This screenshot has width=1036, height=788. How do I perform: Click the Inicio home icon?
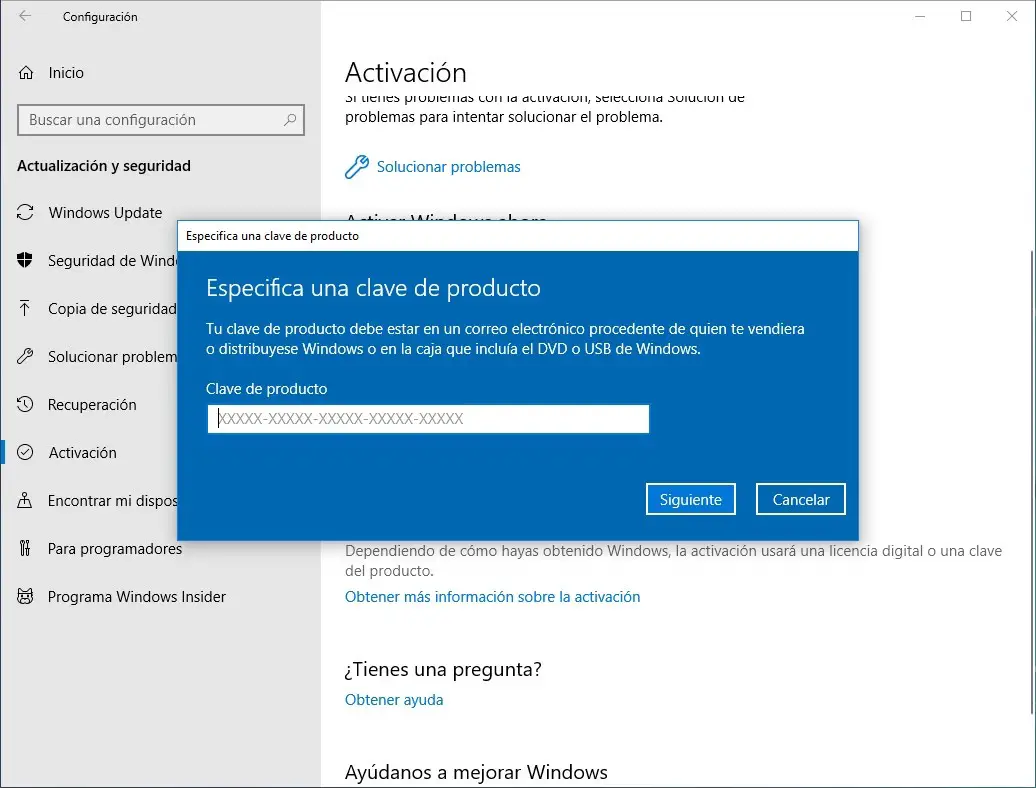click(26, 73)
